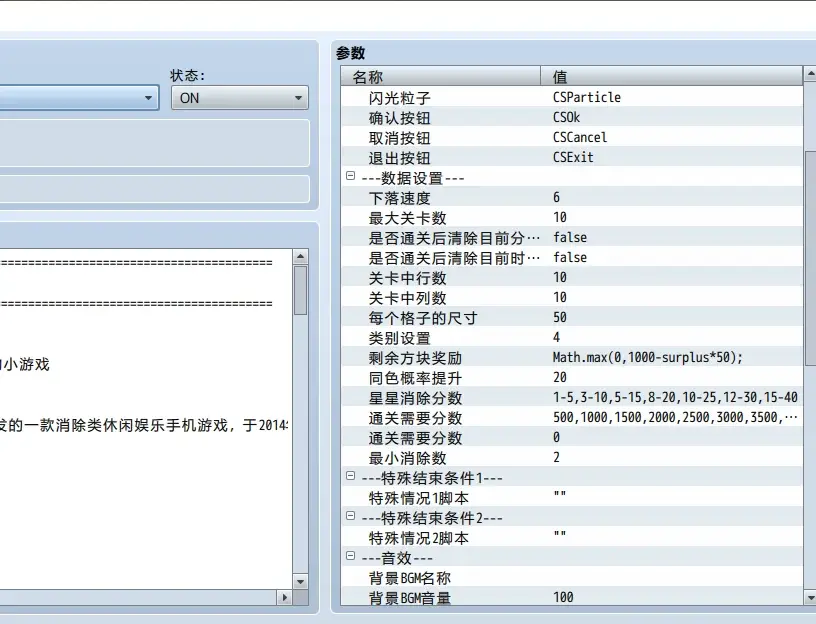Select the 下落速度 parameter row
The width and height of the screenshot is (816, 624).
pos(572,197)
